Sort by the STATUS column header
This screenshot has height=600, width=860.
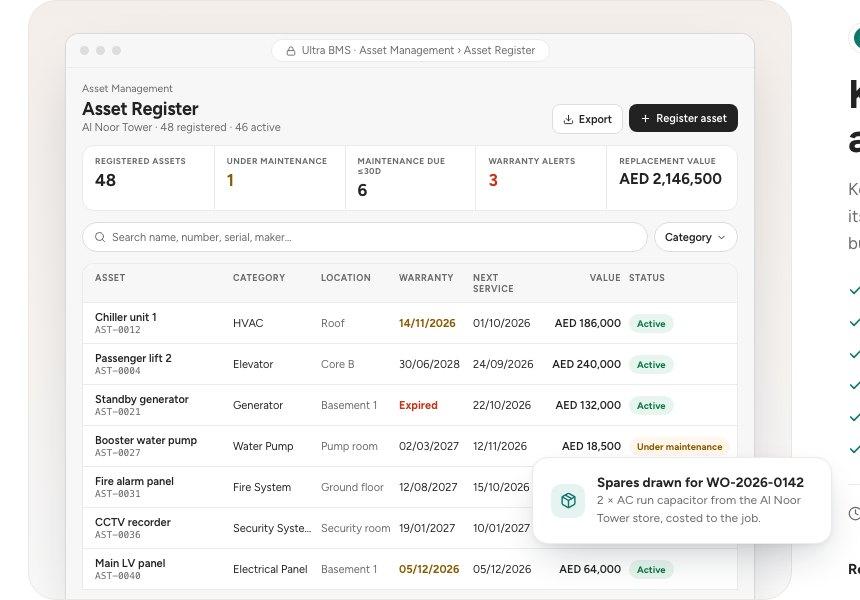click(647, 278)
